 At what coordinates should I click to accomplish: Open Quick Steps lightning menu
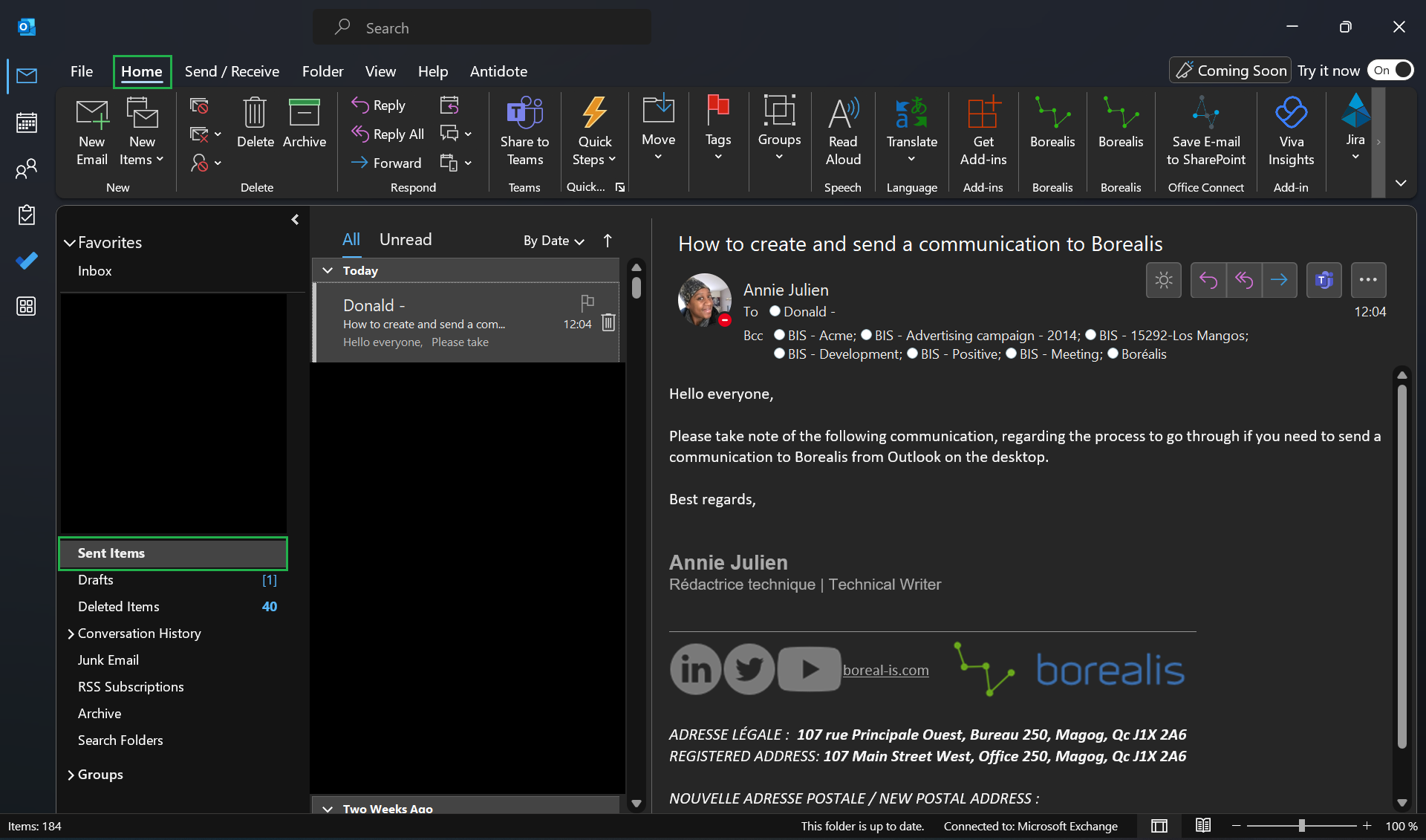click(595, 132)
